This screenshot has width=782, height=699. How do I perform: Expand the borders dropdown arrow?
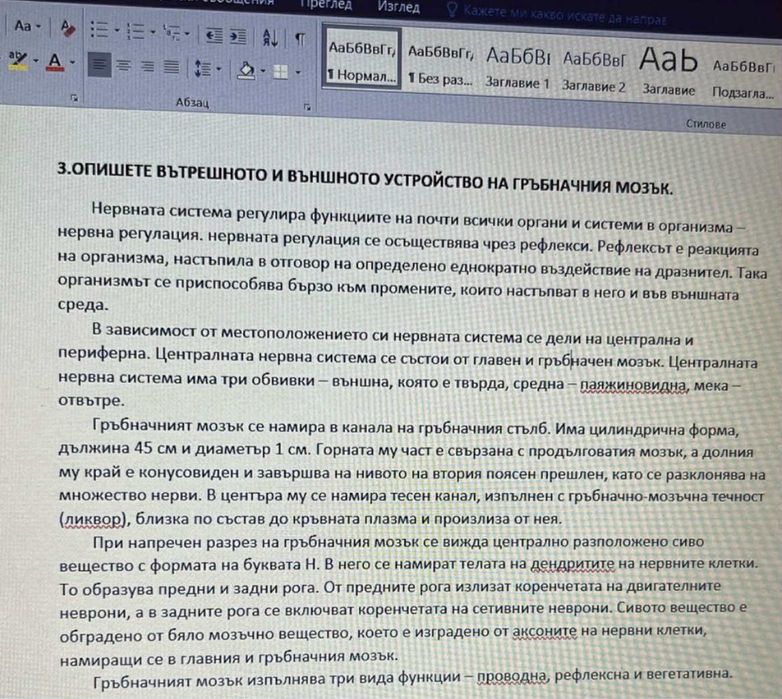pyautogui.click(x=298, y=73)
